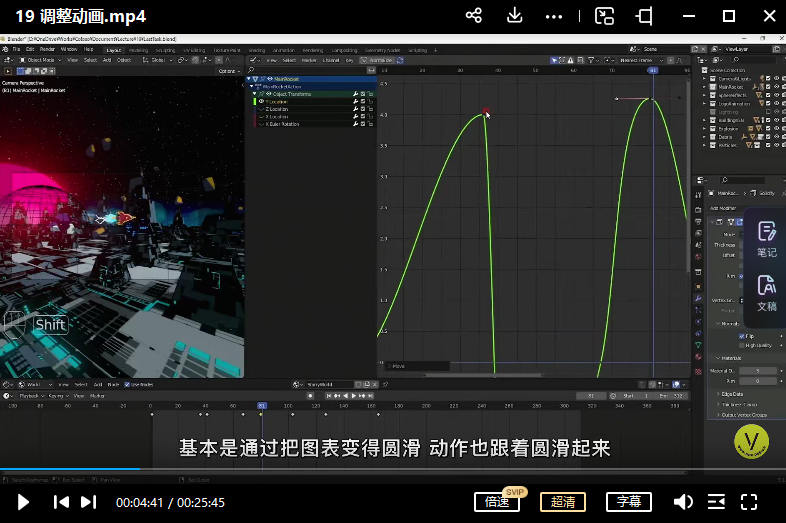Open the 笔记 notes panel
Screen dimensions: 786x523
tap(766, 238)
